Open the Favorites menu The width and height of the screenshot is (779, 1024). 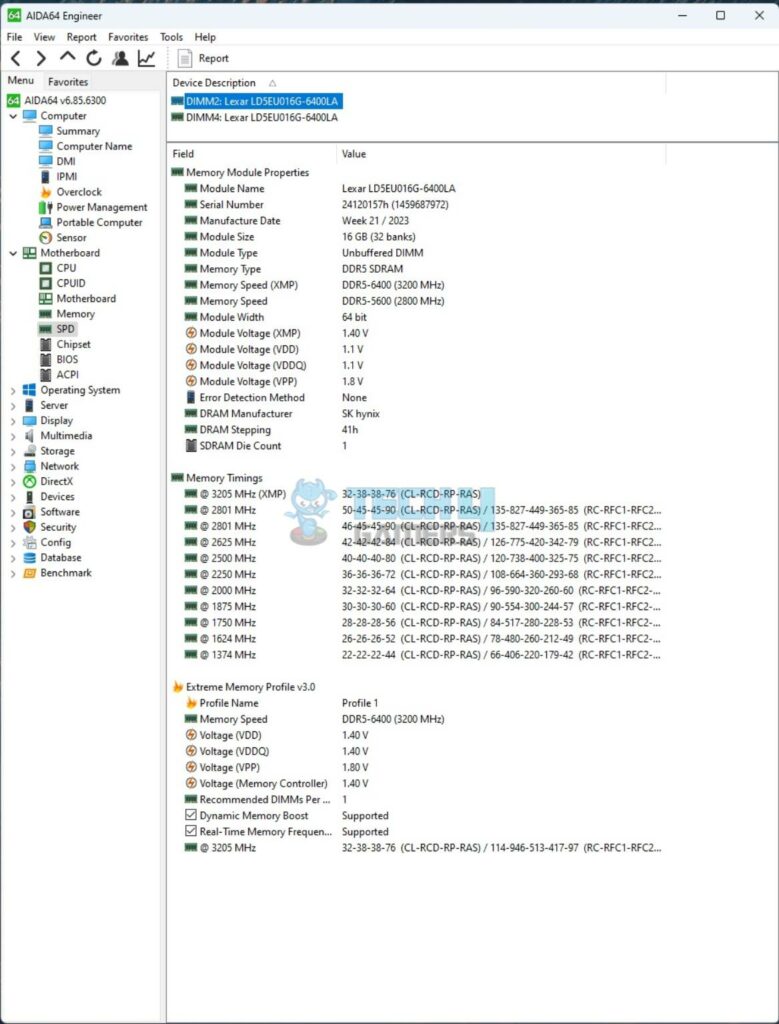coord(128,37)
